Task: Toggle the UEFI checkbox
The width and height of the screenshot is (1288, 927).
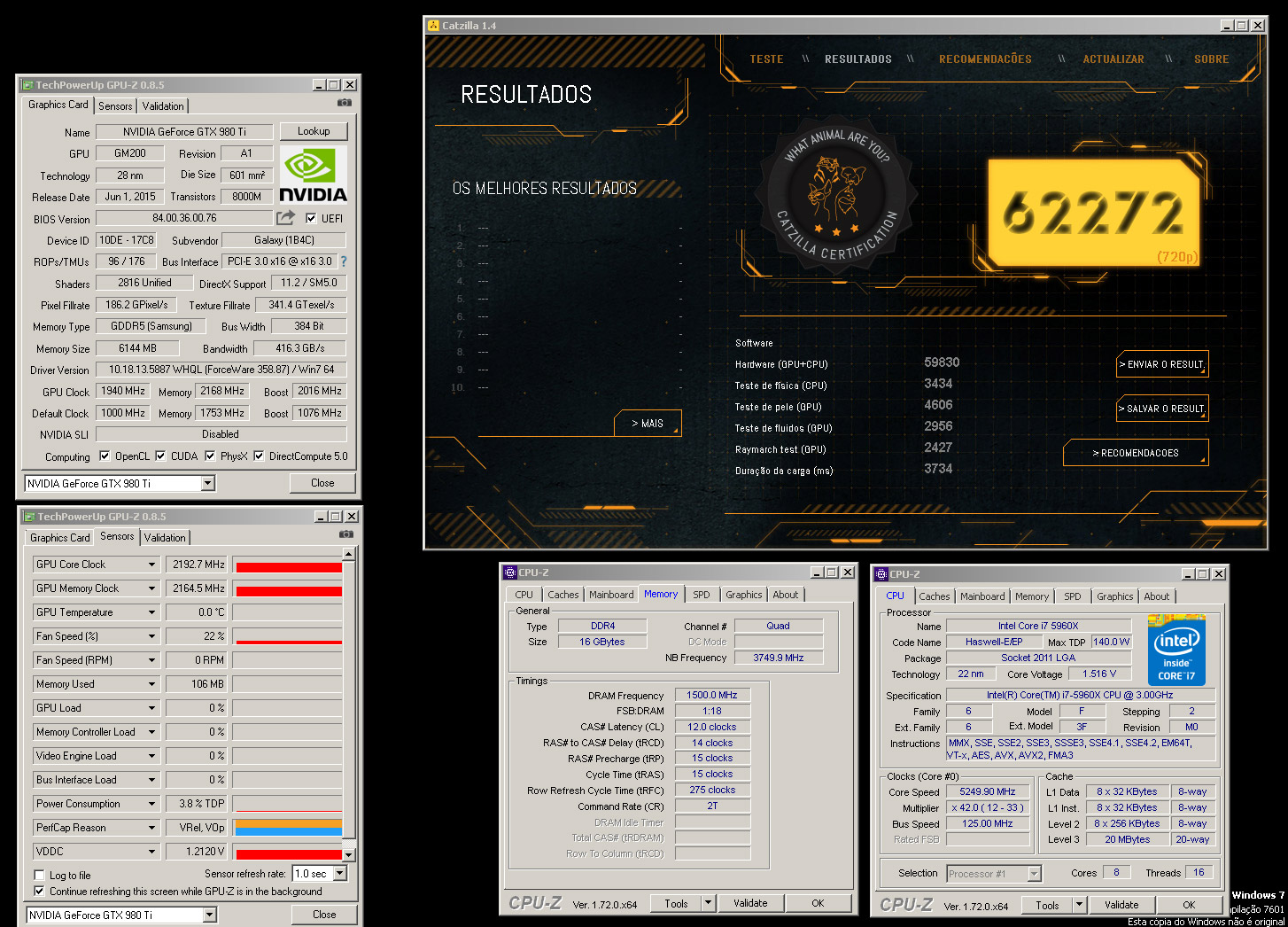Action: click(x=311, y=218)
